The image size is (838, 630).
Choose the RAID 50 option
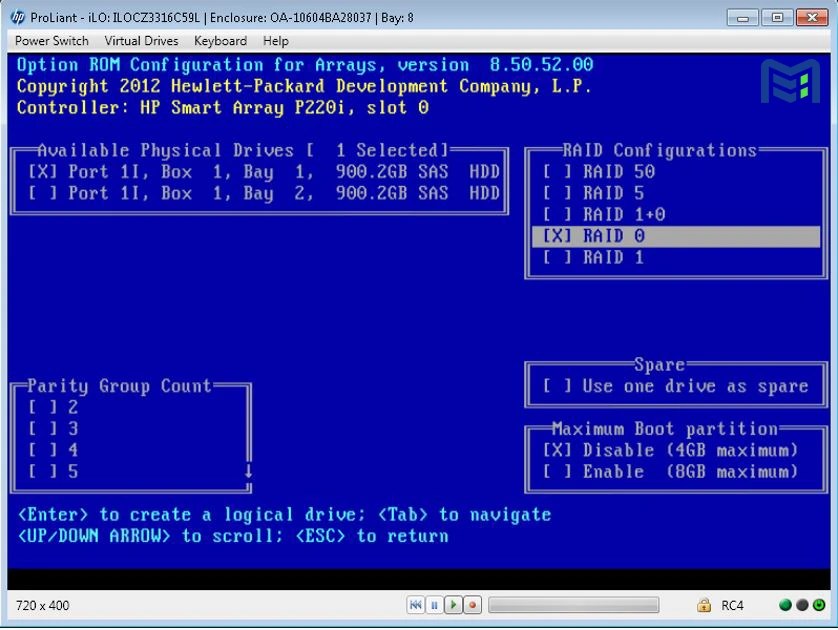[x=599, y=172]
